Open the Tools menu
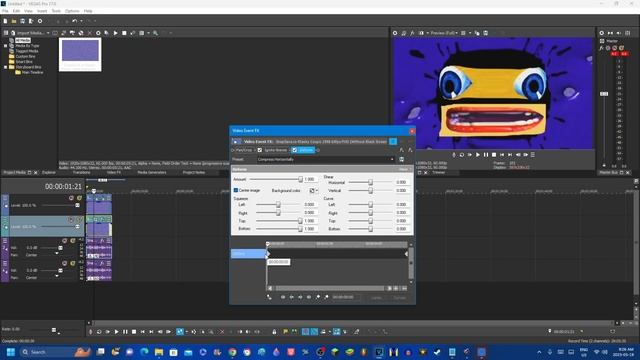 point(56,11)
